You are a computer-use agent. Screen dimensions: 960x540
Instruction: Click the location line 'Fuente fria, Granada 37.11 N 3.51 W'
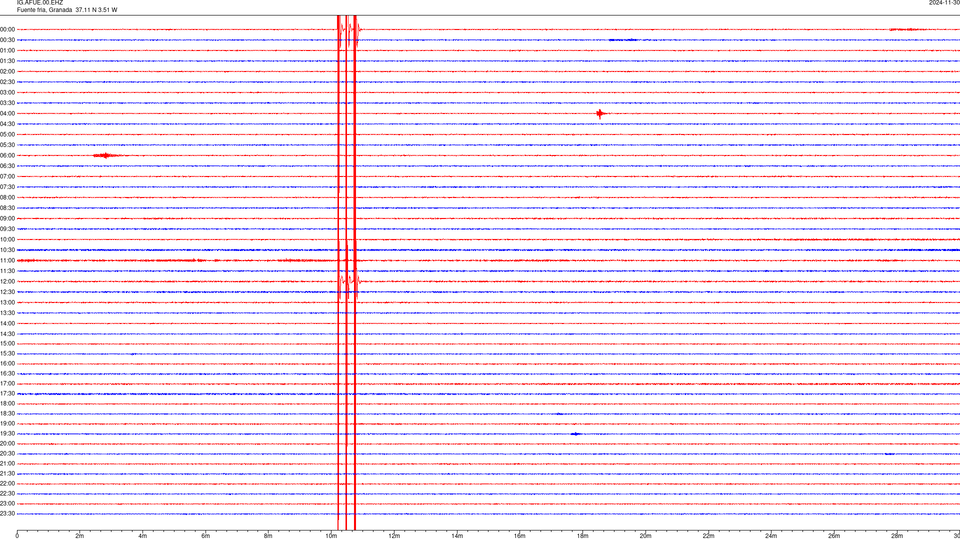(x=67, y=10)
